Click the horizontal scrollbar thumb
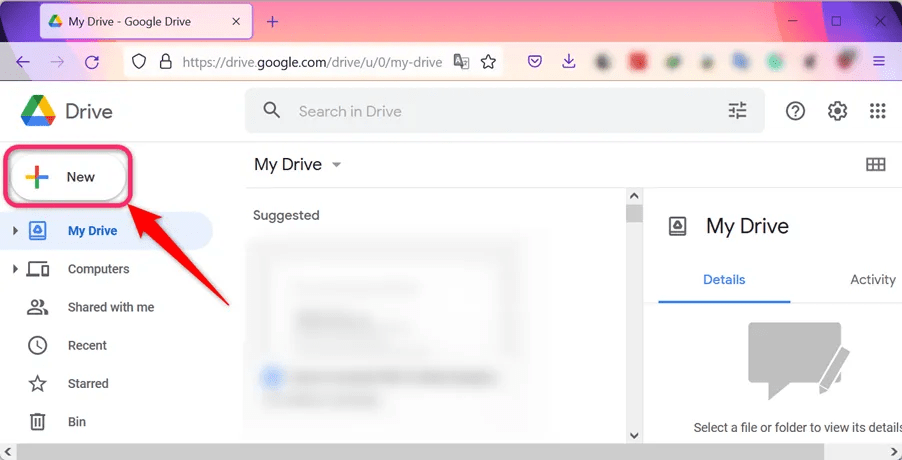This screenshot has width=902, height=460. tap(421, 452)
